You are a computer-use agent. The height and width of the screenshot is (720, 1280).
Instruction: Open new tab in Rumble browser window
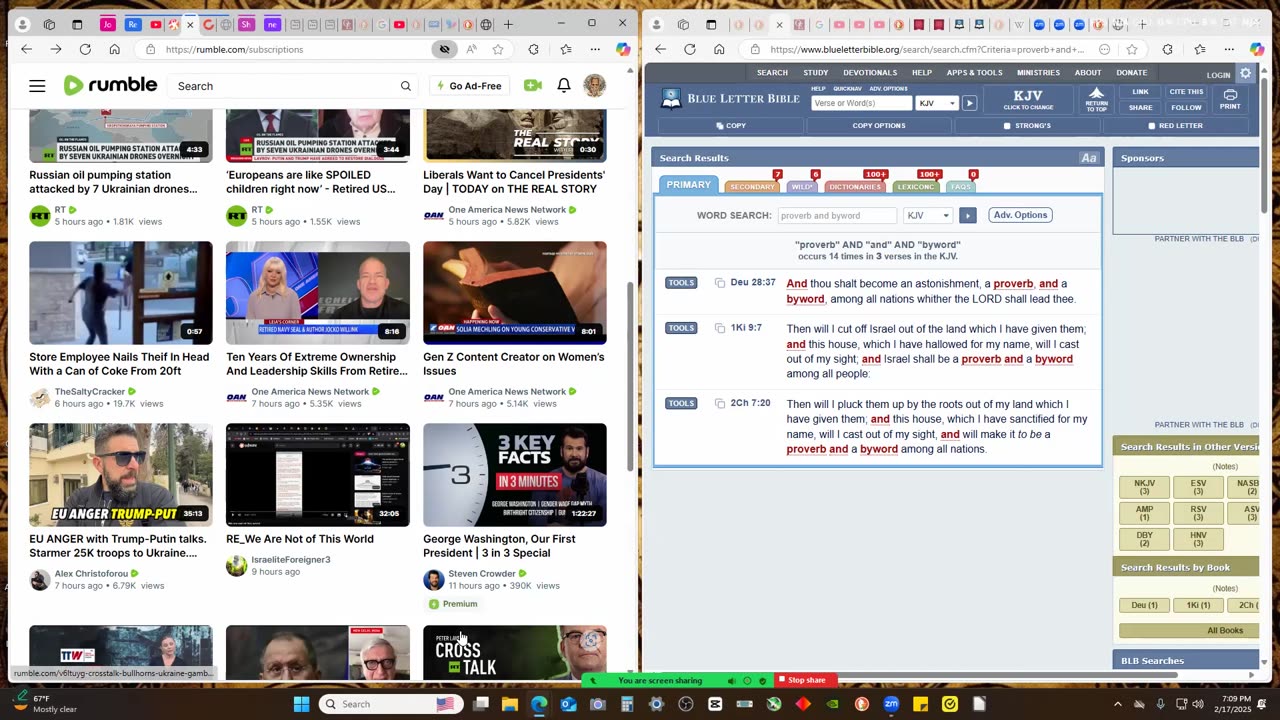(x=508, y=24)
